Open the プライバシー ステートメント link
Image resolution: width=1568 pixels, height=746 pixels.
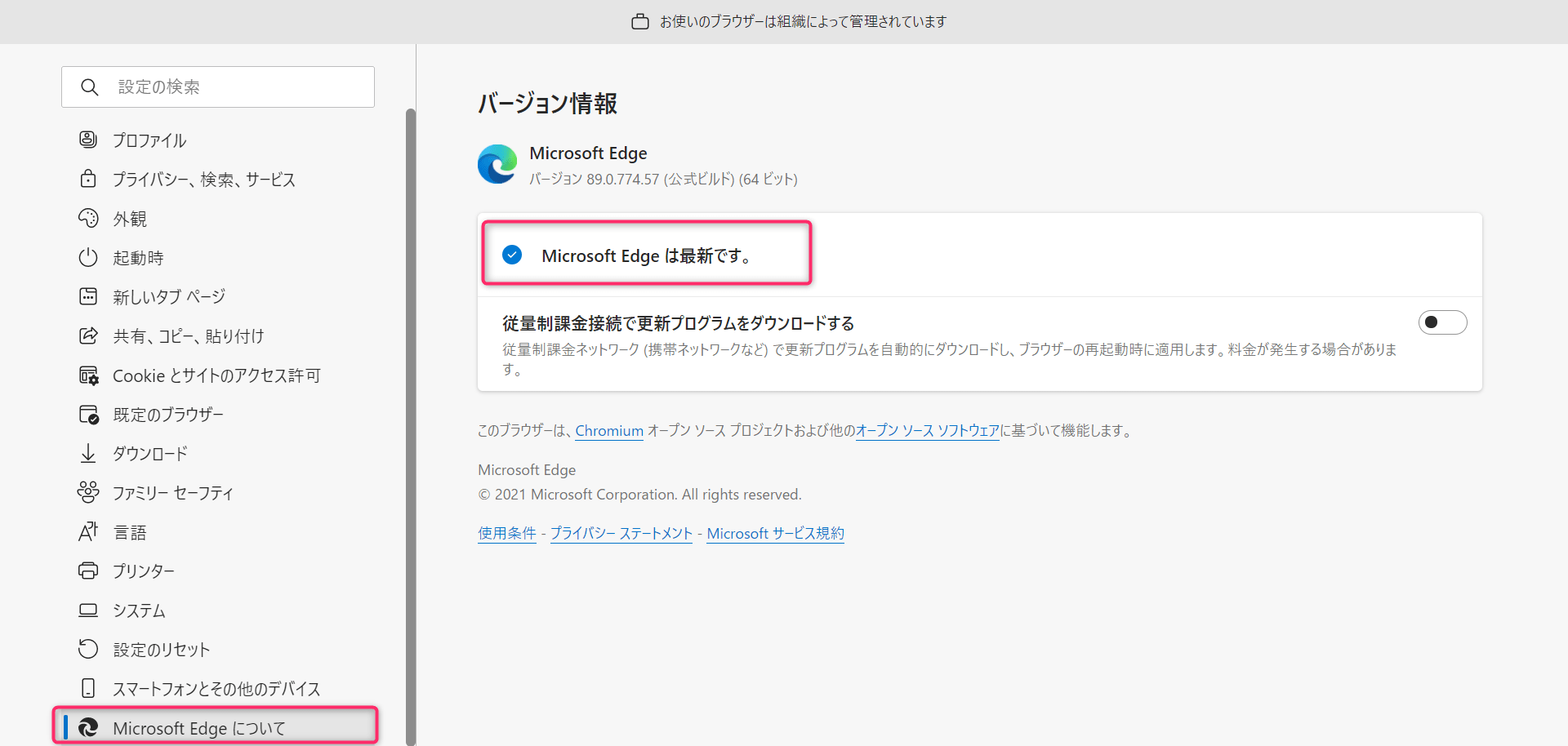621,534
